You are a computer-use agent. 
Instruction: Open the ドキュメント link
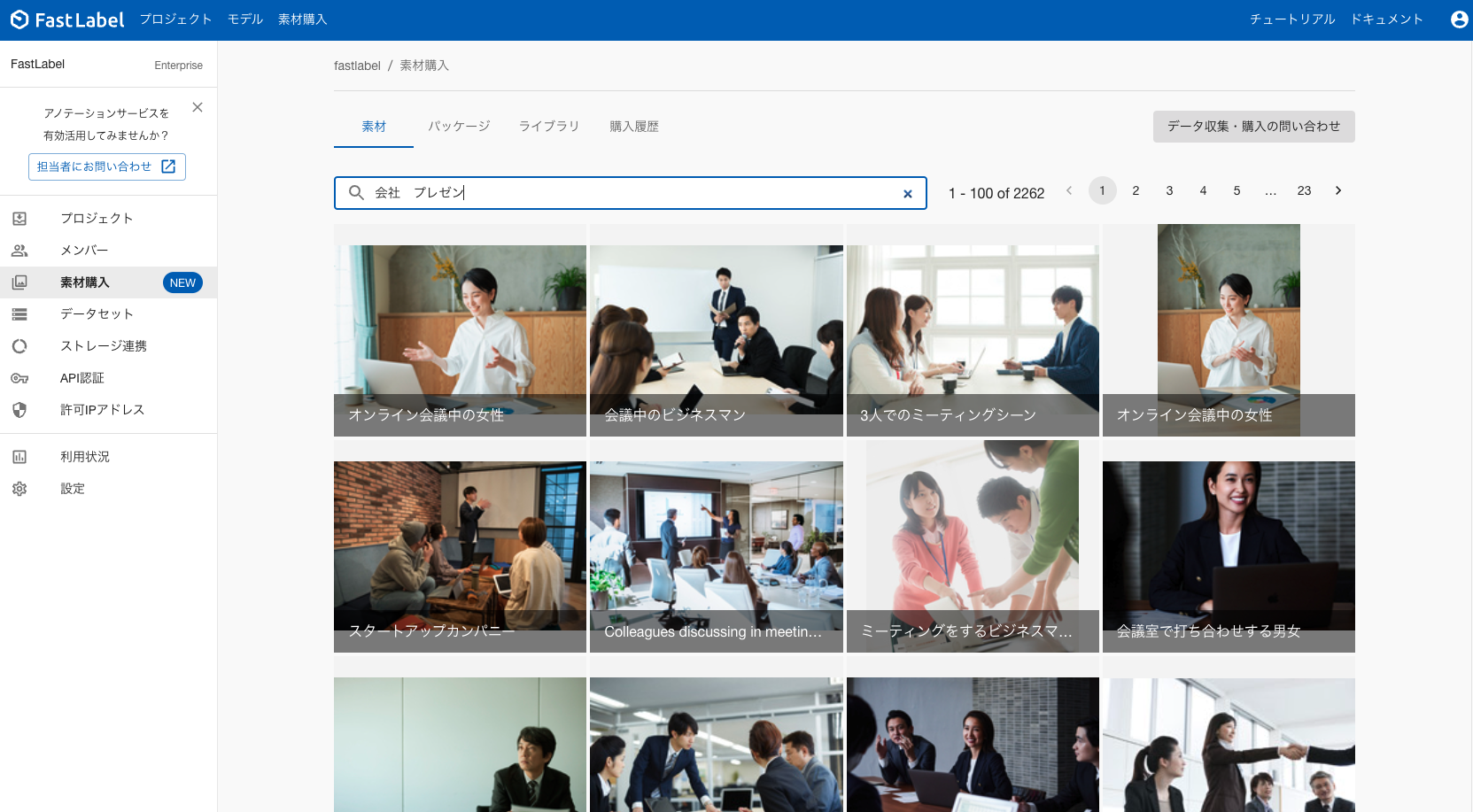pos(1386,19)
